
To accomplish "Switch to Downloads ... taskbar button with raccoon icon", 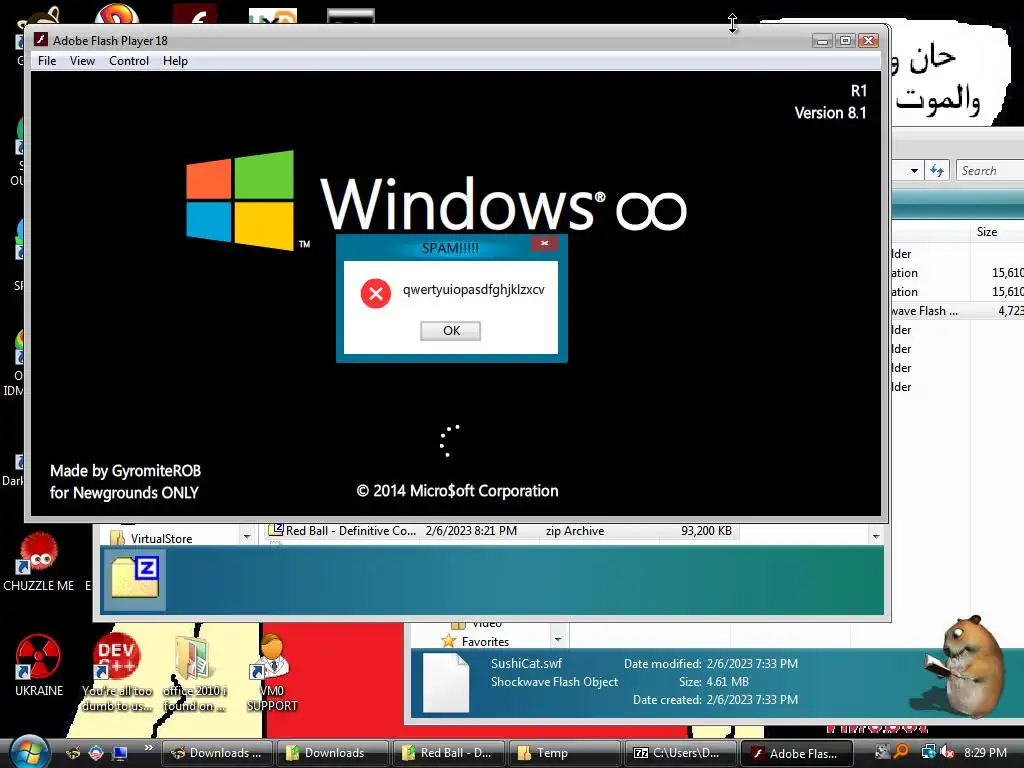I will tap(216, 753).
